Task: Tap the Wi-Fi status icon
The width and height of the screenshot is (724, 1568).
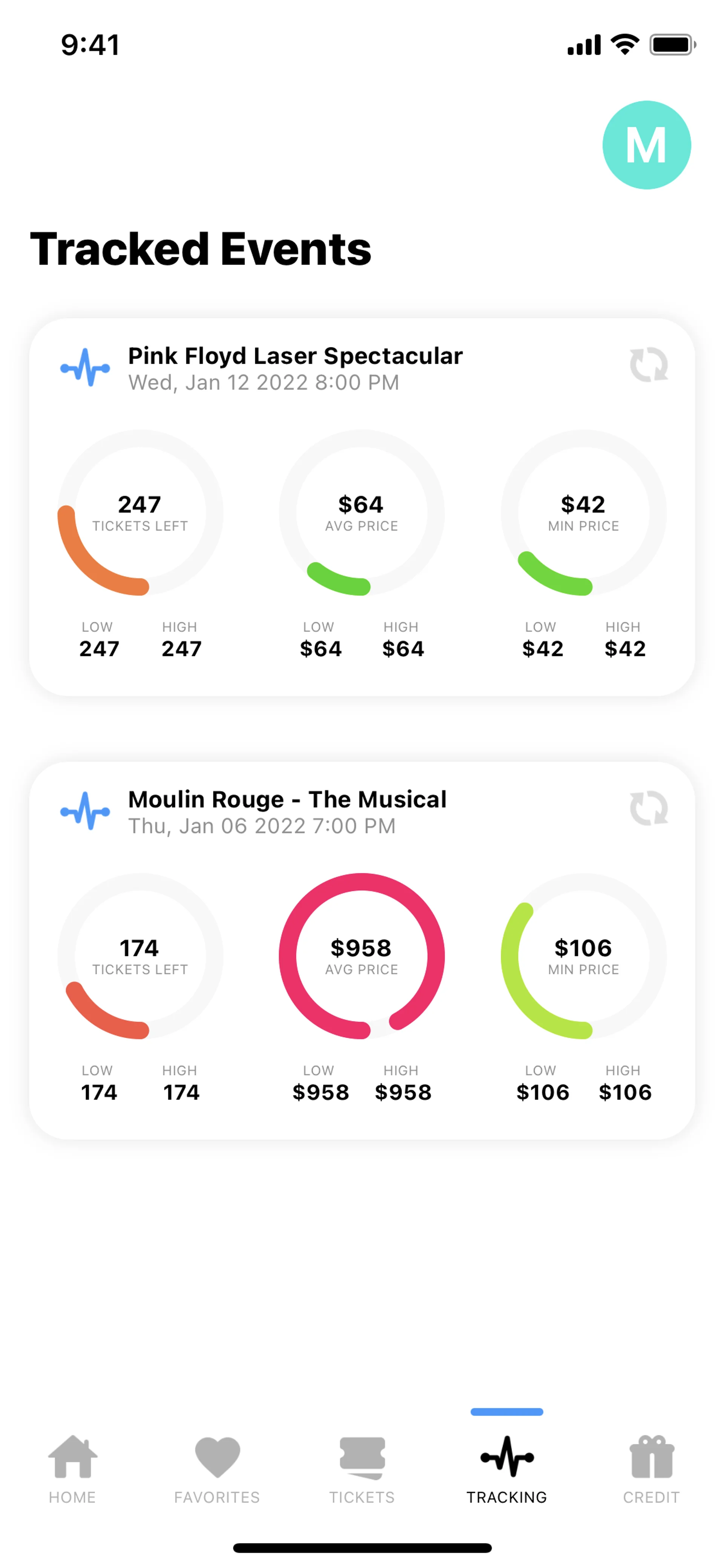Action: [x=625, y=44]
